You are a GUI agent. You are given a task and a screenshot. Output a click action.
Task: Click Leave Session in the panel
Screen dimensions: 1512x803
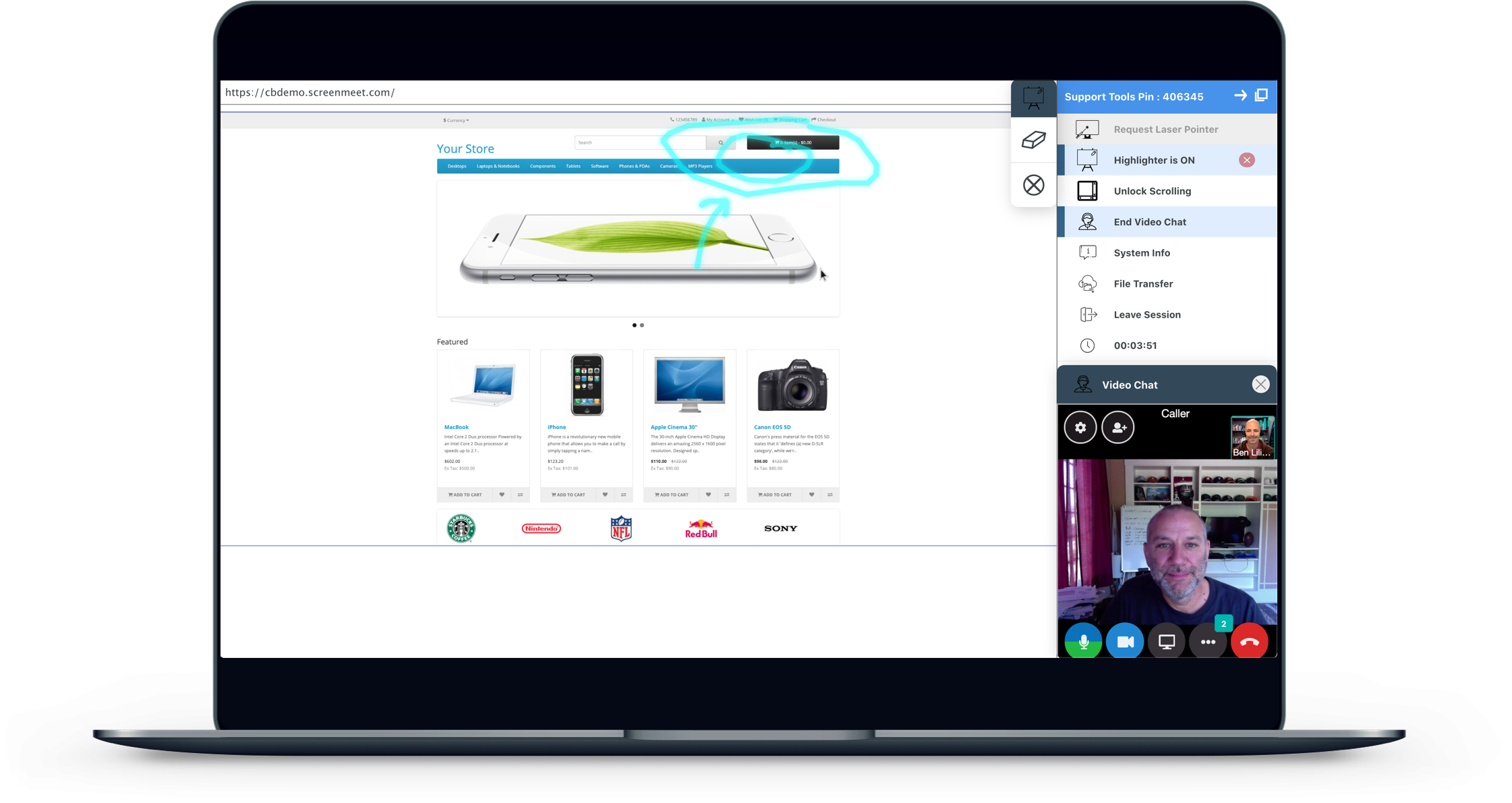pyautogui.click(x=1146, y=314)
